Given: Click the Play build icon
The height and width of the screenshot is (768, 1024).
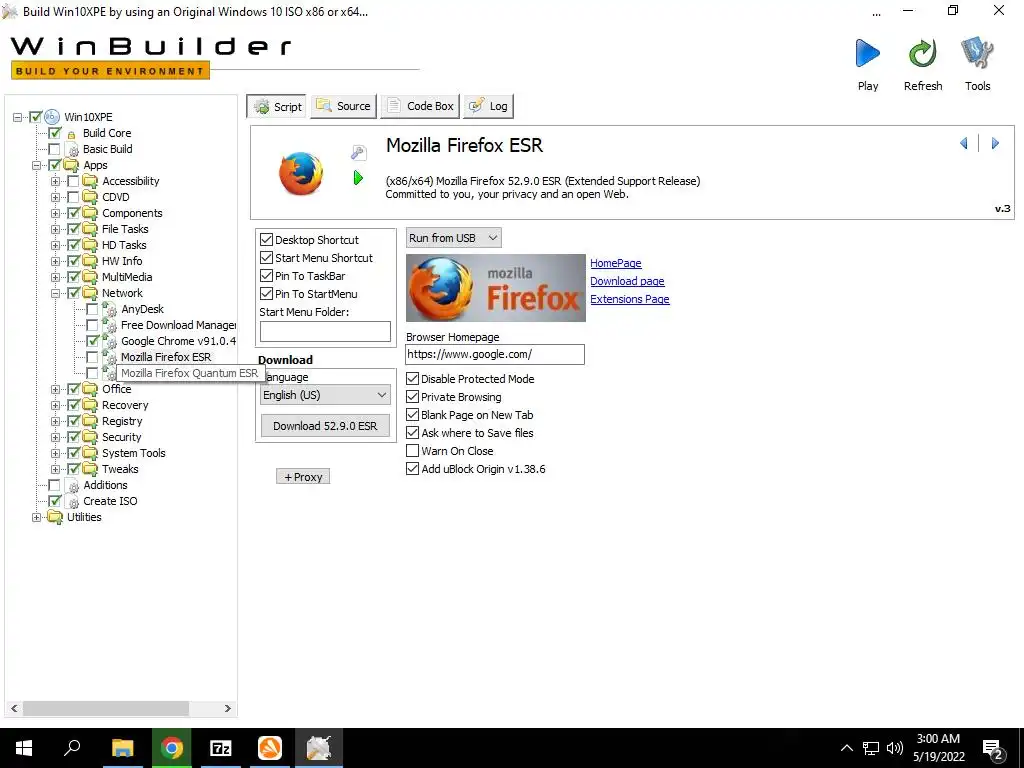Looking at the screenshot, I should click(x=867, y=53).
